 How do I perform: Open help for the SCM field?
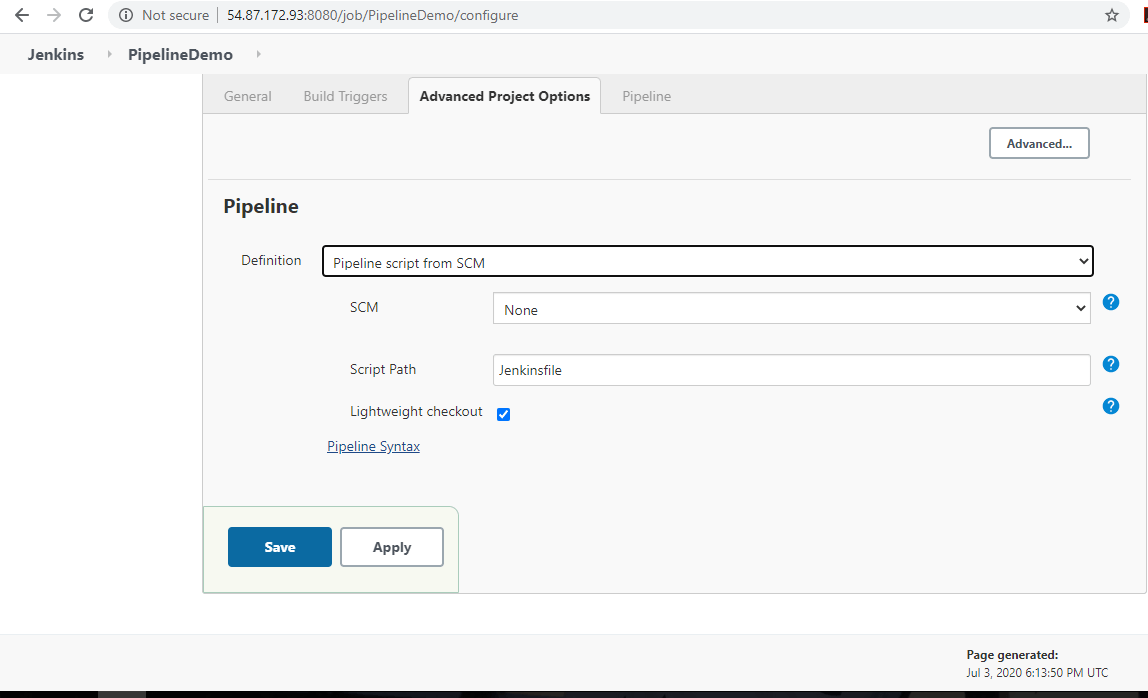(1111, 301)
